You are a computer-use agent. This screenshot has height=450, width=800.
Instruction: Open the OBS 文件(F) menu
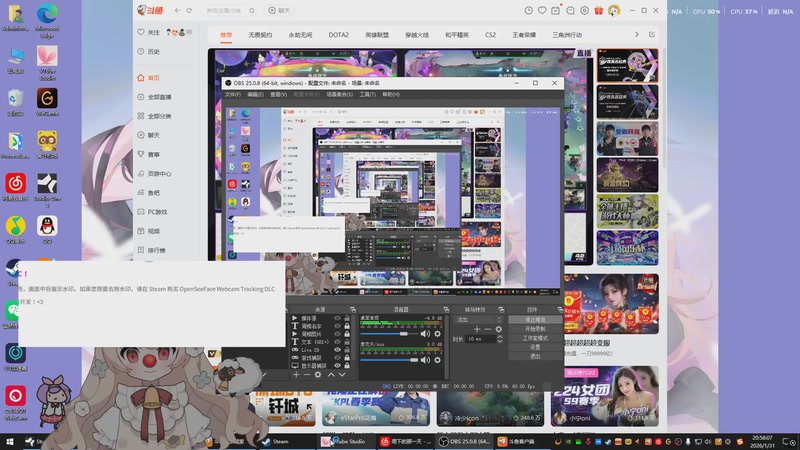(x=233, y=94)
